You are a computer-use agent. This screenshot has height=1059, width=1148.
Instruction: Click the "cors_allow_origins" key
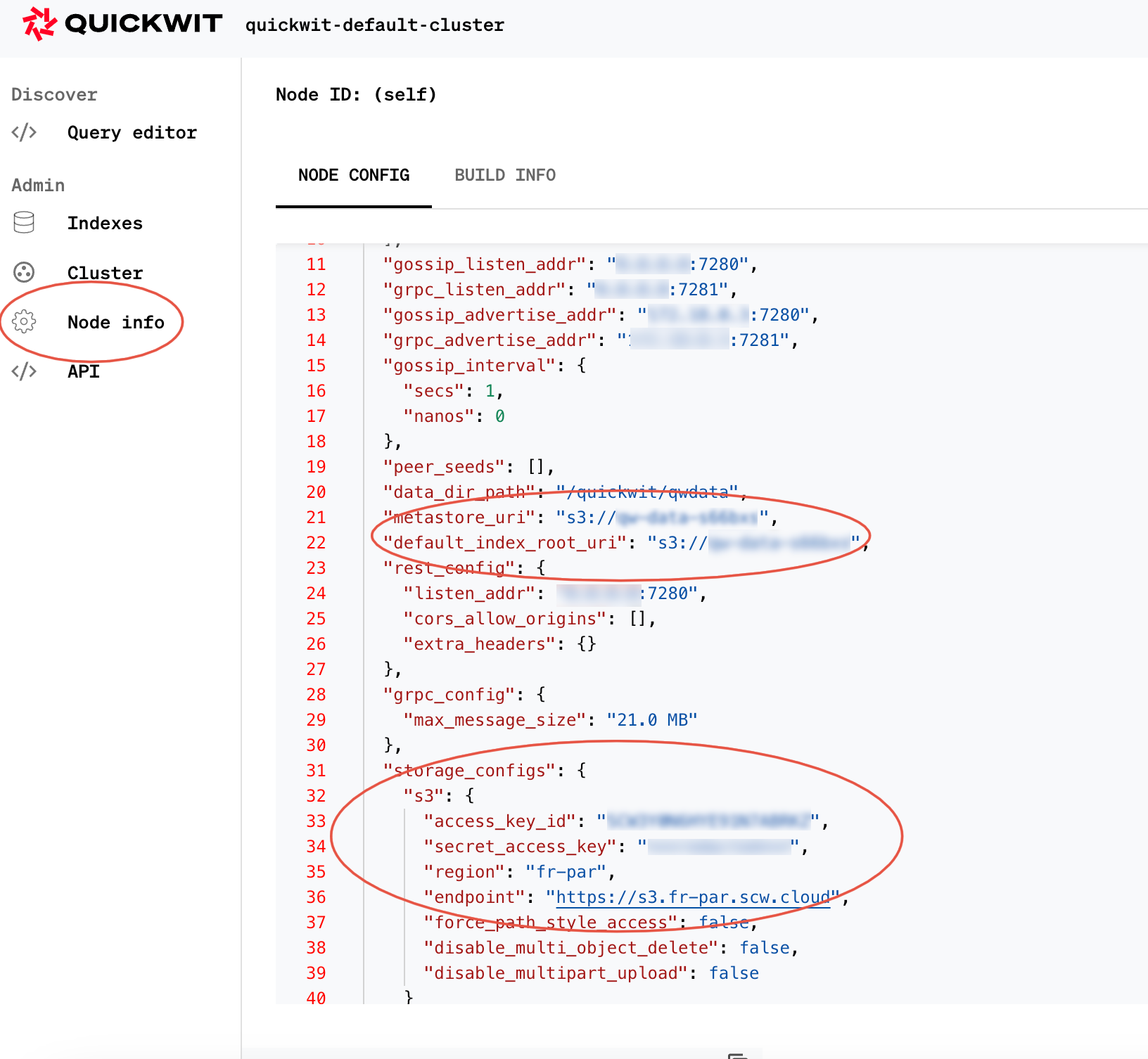(505, 619)
